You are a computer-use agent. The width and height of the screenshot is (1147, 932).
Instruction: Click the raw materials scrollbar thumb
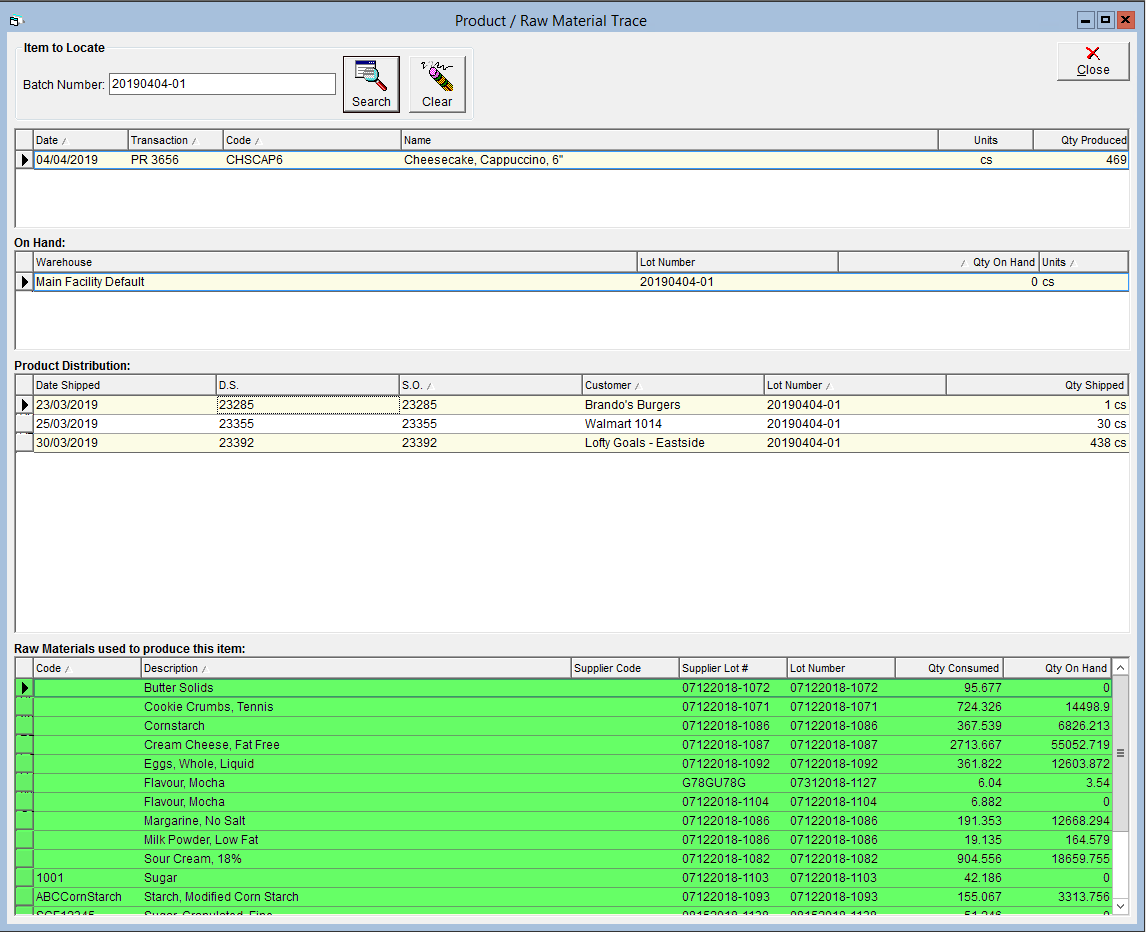pos(1120,754)
